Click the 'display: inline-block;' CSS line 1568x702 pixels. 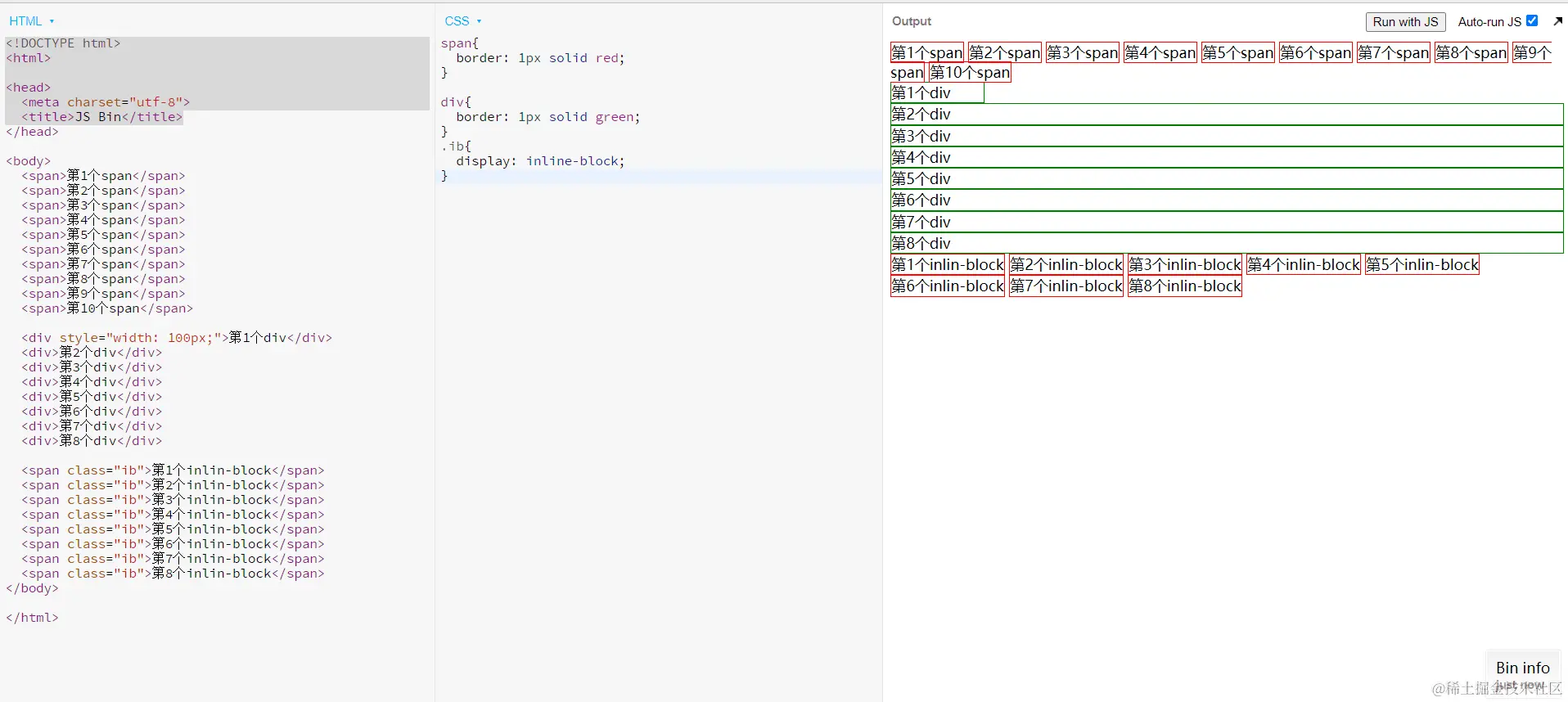coord(540,161)
